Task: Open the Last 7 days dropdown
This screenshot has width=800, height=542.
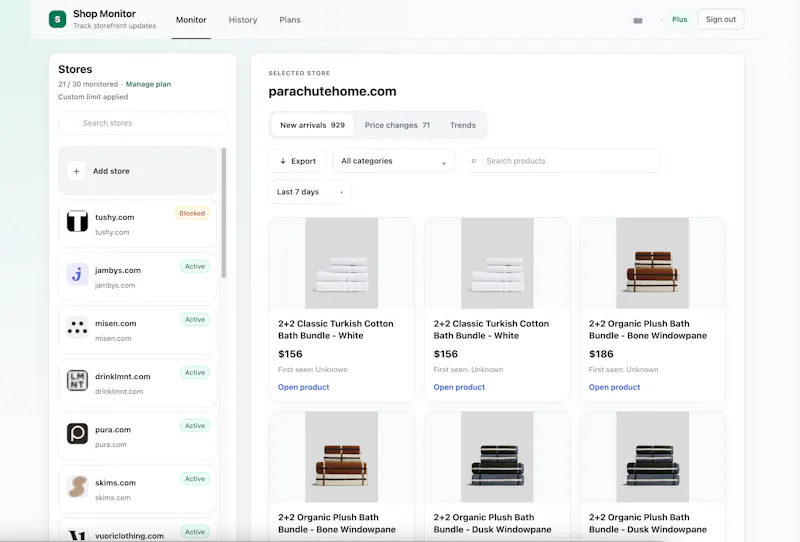Action: point(310,192)
